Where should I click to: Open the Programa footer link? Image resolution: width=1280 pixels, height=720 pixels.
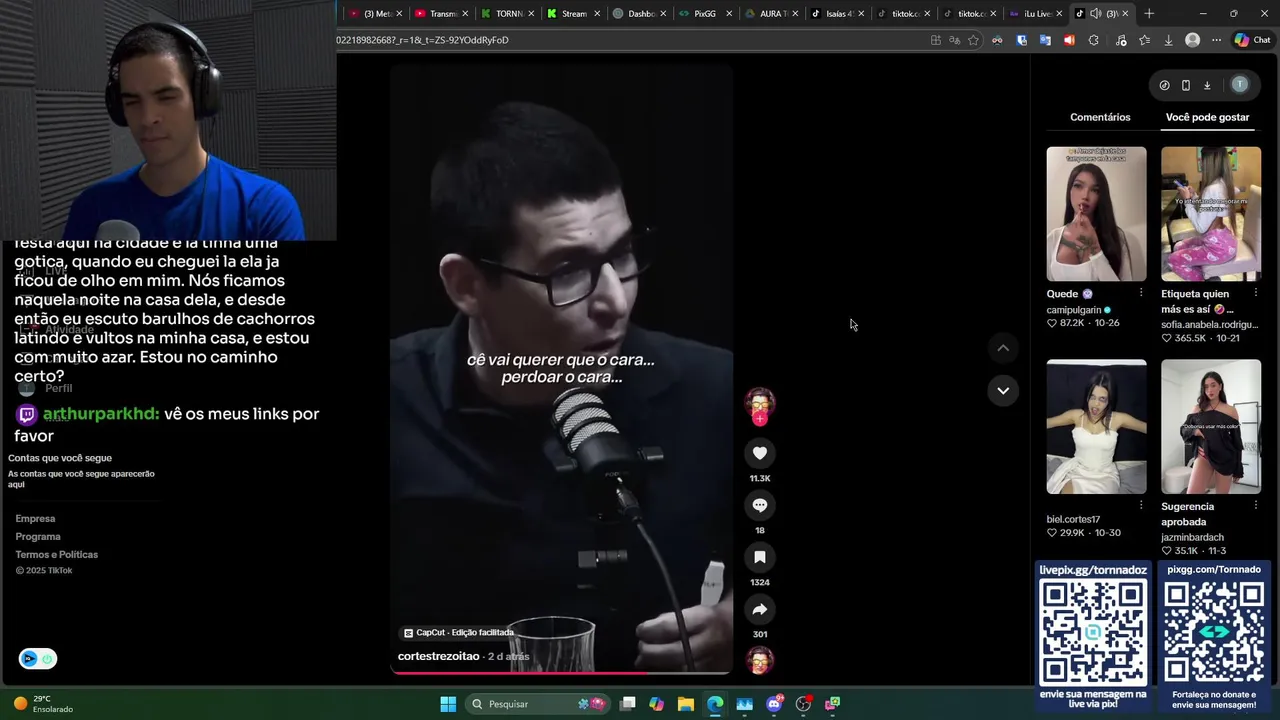[x=38, y=536]
